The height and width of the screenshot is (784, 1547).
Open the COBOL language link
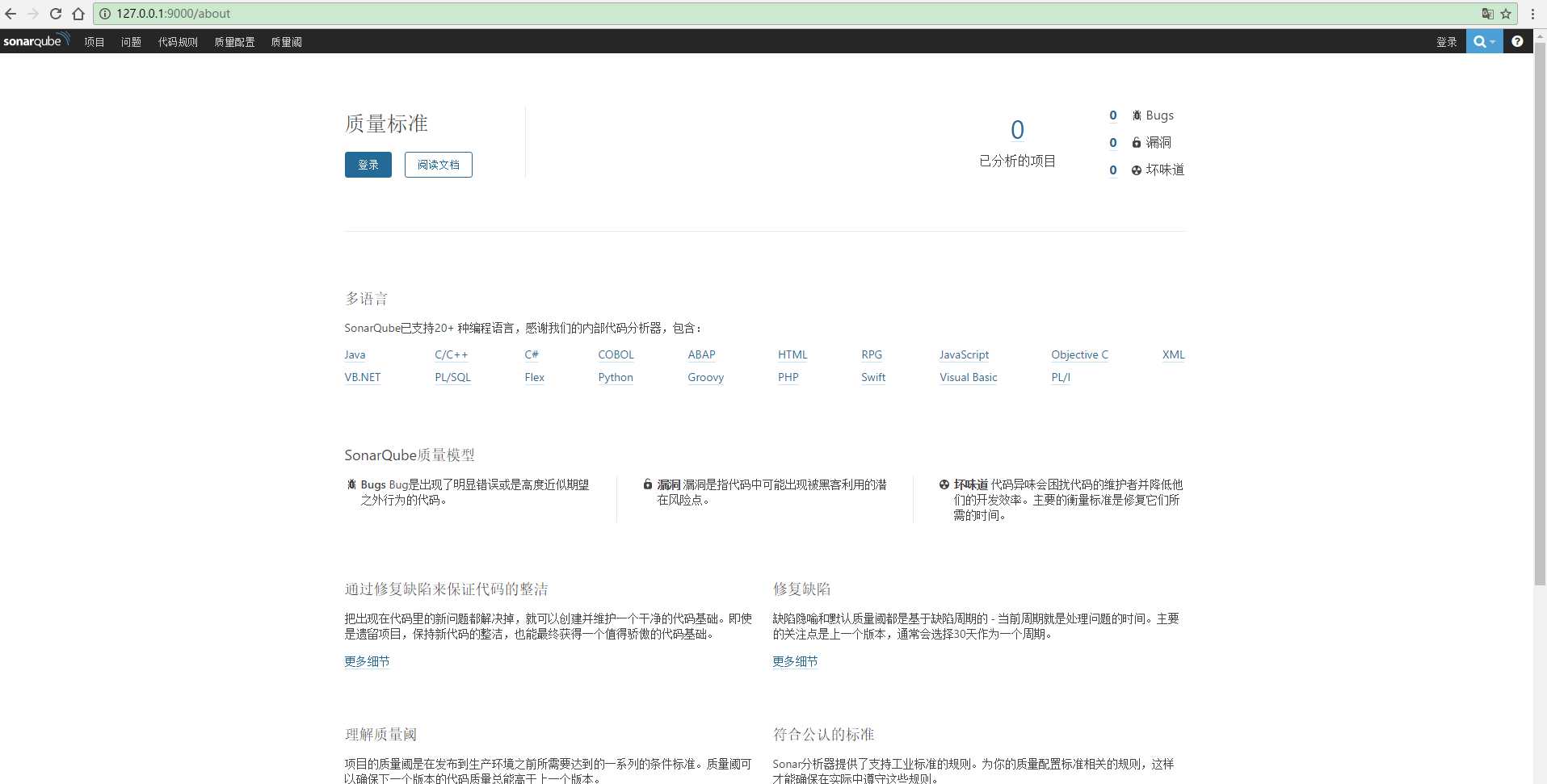pos(616,354)
